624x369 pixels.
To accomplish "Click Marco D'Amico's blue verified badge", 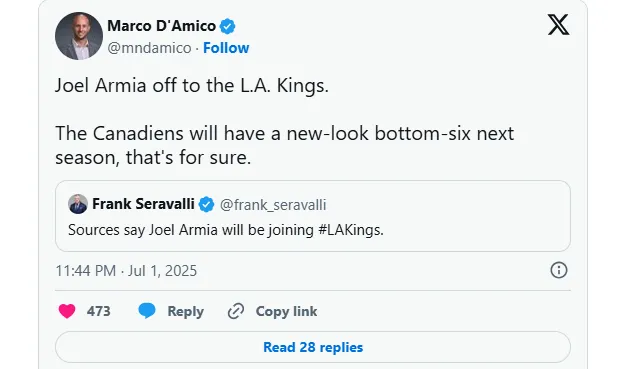I will pos(227,26).
